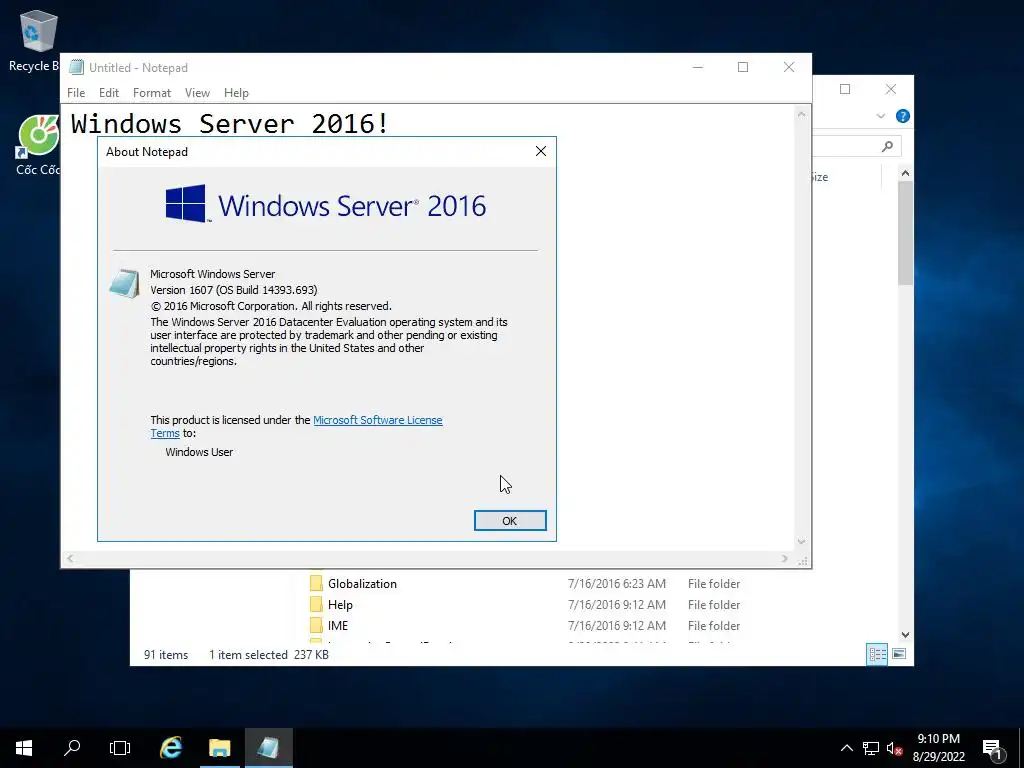1024x768 pixels.
Task: Select the Globalization folder in Explorer
Action: point(362,584)
